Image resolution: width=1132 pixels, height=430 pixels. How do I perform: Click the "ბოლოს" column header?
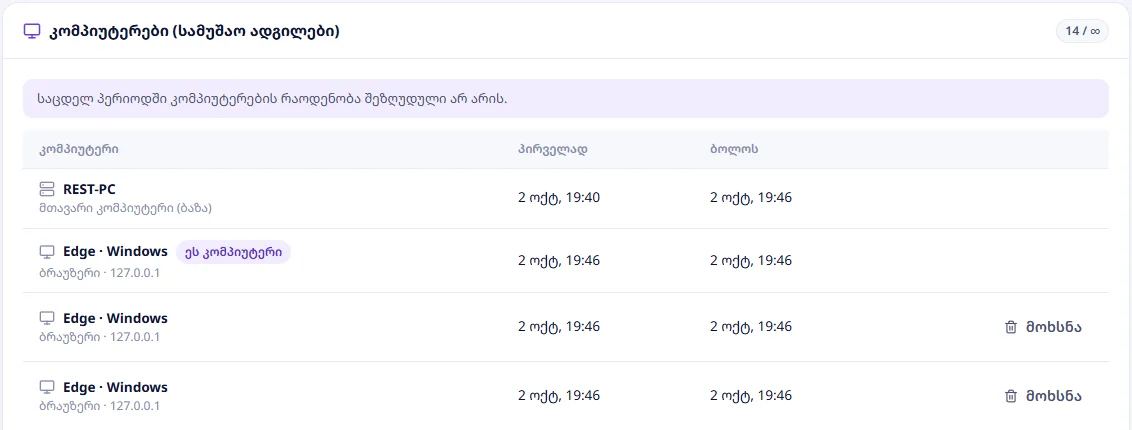tap(733, 150)
